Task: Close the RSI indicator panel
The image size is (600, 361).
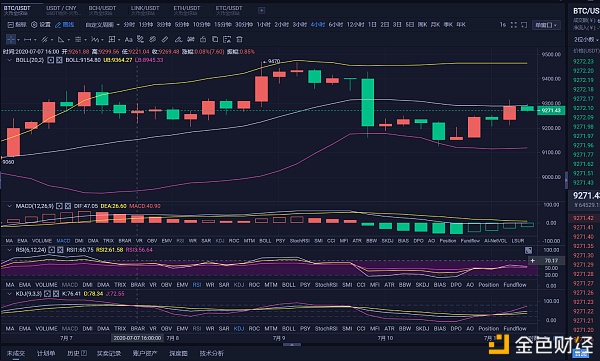Action: [x=60, y=250]
